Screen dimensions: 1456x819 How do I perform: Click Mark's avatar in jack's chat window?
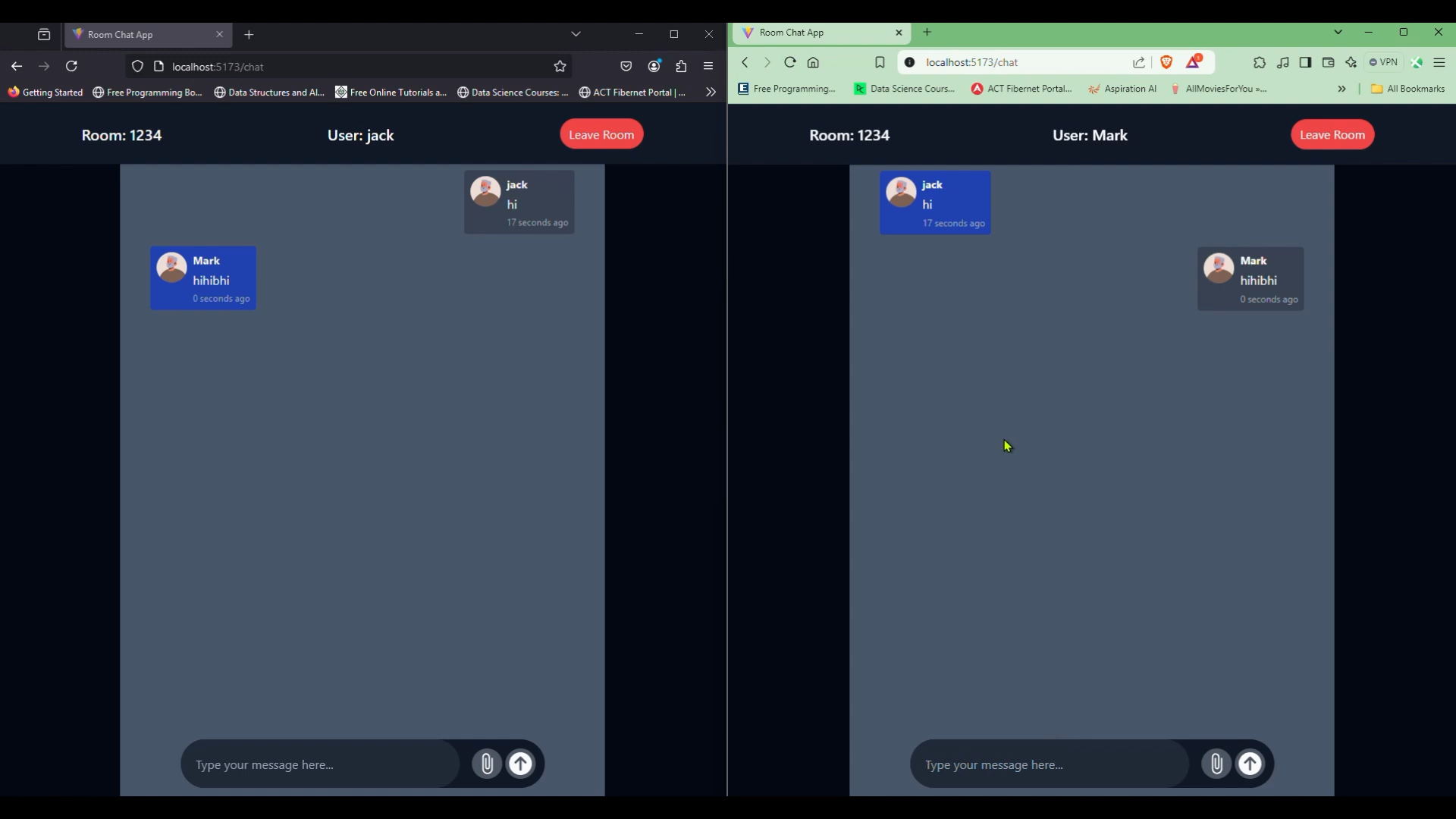[172, 268]
